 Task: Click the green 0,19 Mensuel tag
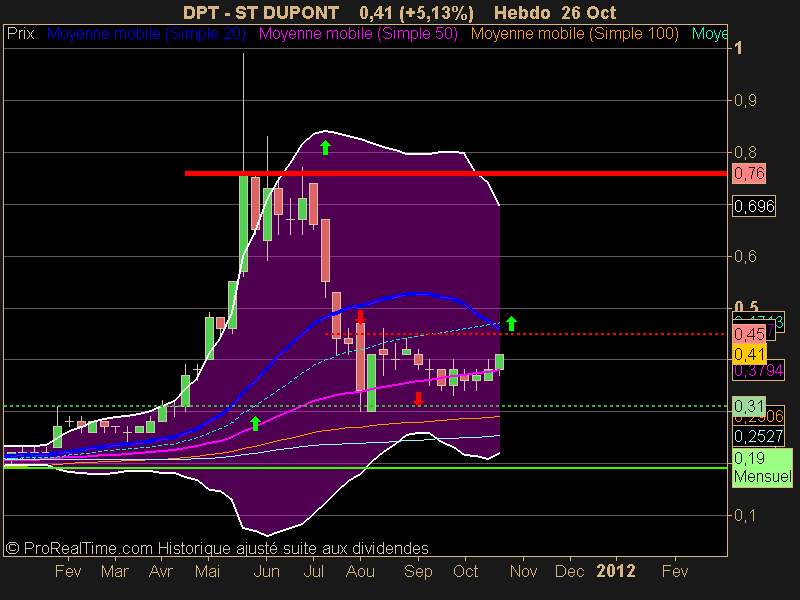tap(762, 467)
